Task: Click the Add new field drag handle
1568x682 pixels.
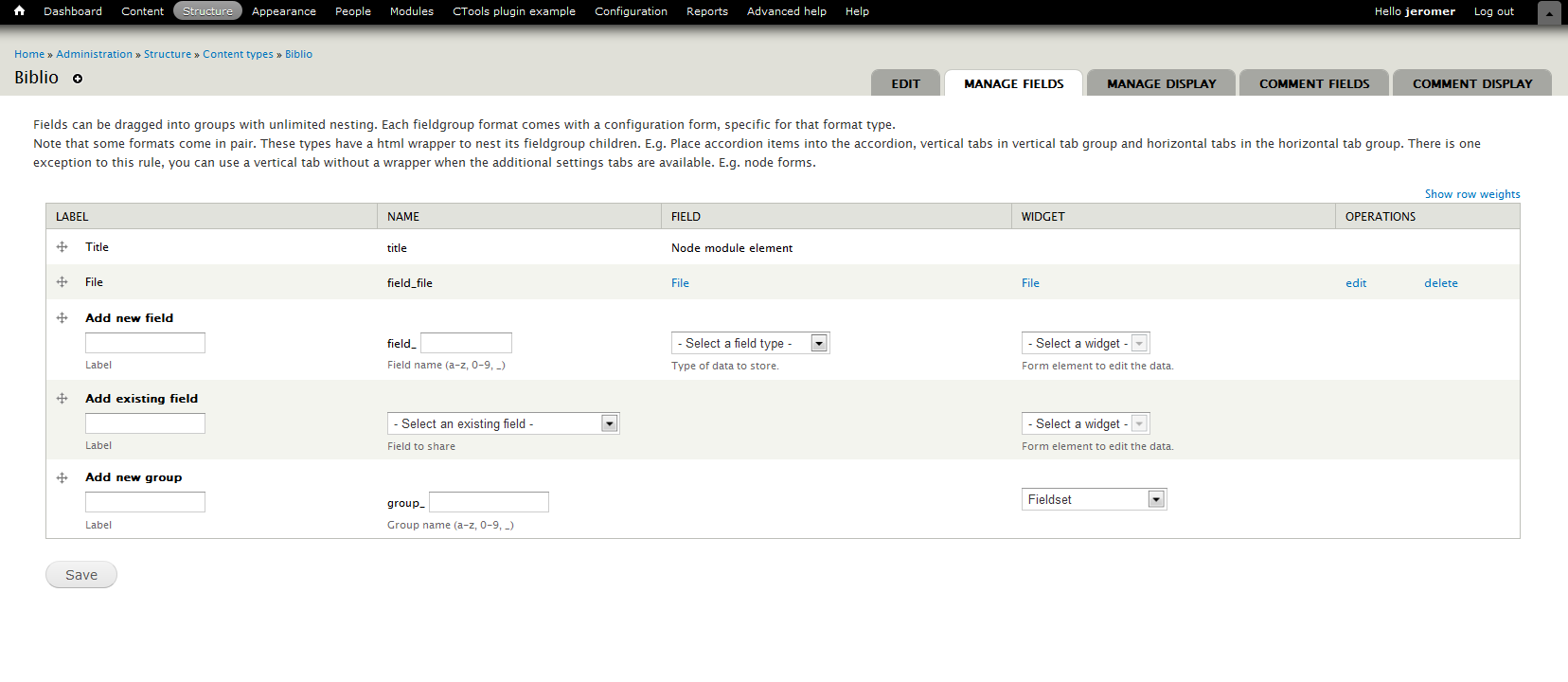Action: point(62,318)
